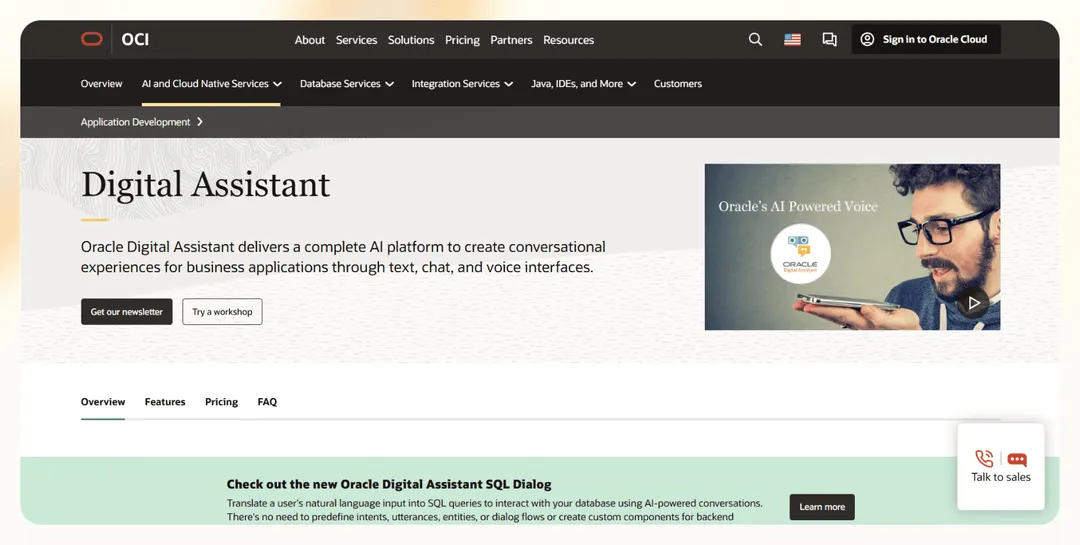1080x545 pixels.
Task: Click the Talk to sales label
Action: (1001, 477)
